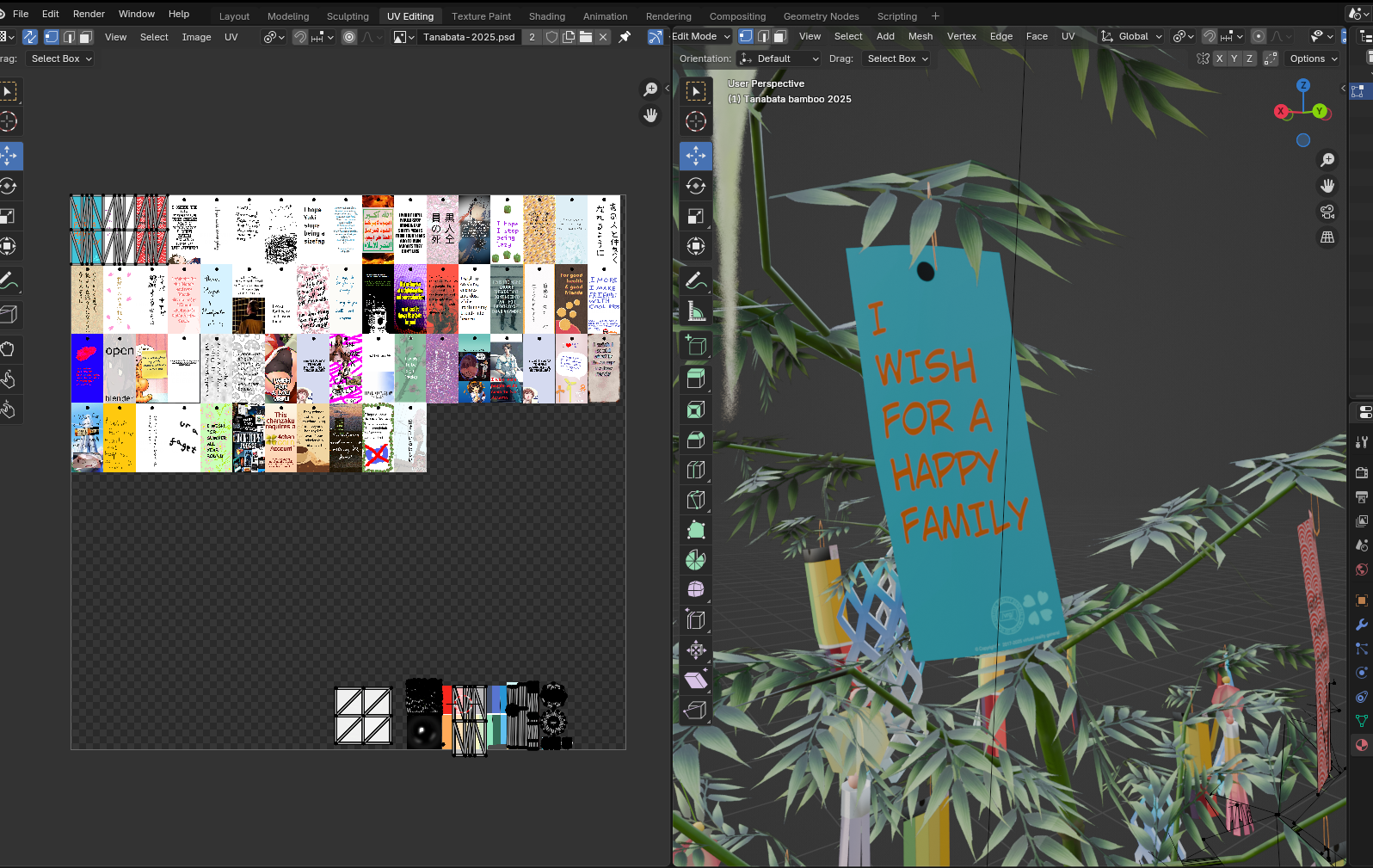Image resolution: width=1373 pixels, height=868 pixels.
Task: Switch to the Shading workspace tab
Action: (x=547, y=16)
